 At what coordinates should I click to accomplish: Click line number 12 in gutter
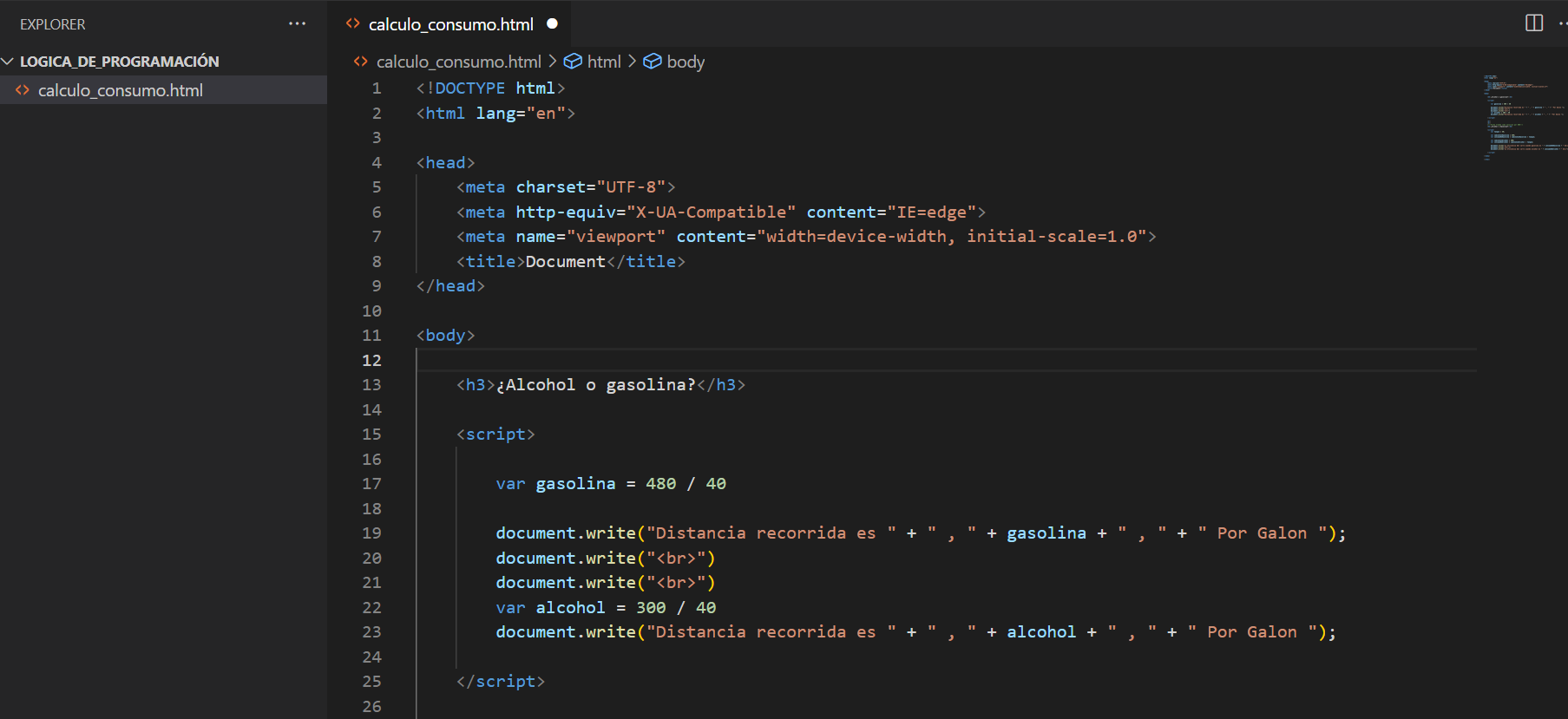[x=371, y=360]
